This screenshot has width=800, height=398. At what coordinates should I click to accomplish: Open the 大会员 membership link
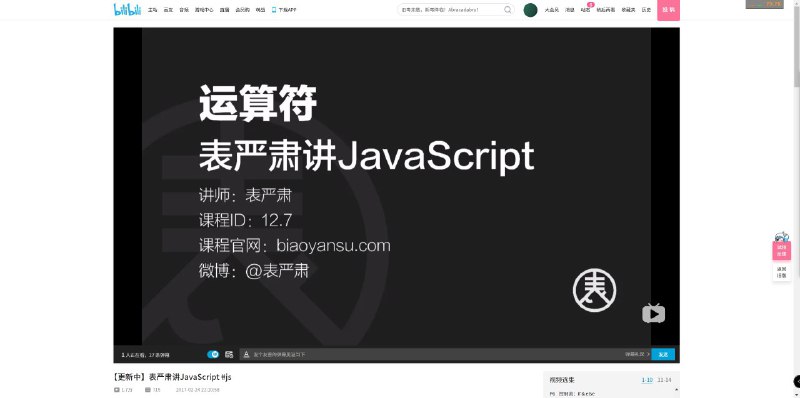[552, 10]
